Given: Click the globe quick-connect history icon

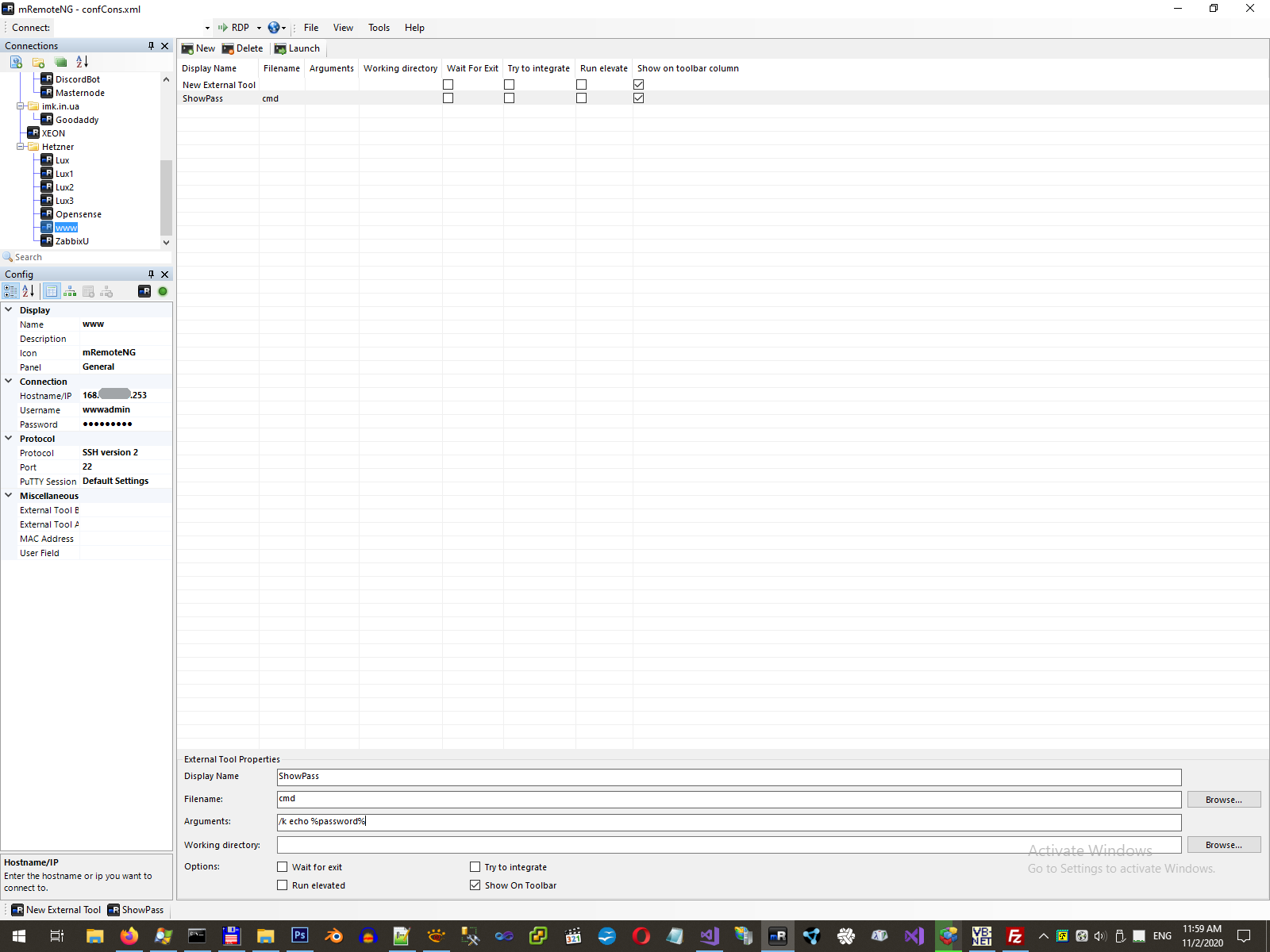Looking at the screenshot, I should pos(274,28).
